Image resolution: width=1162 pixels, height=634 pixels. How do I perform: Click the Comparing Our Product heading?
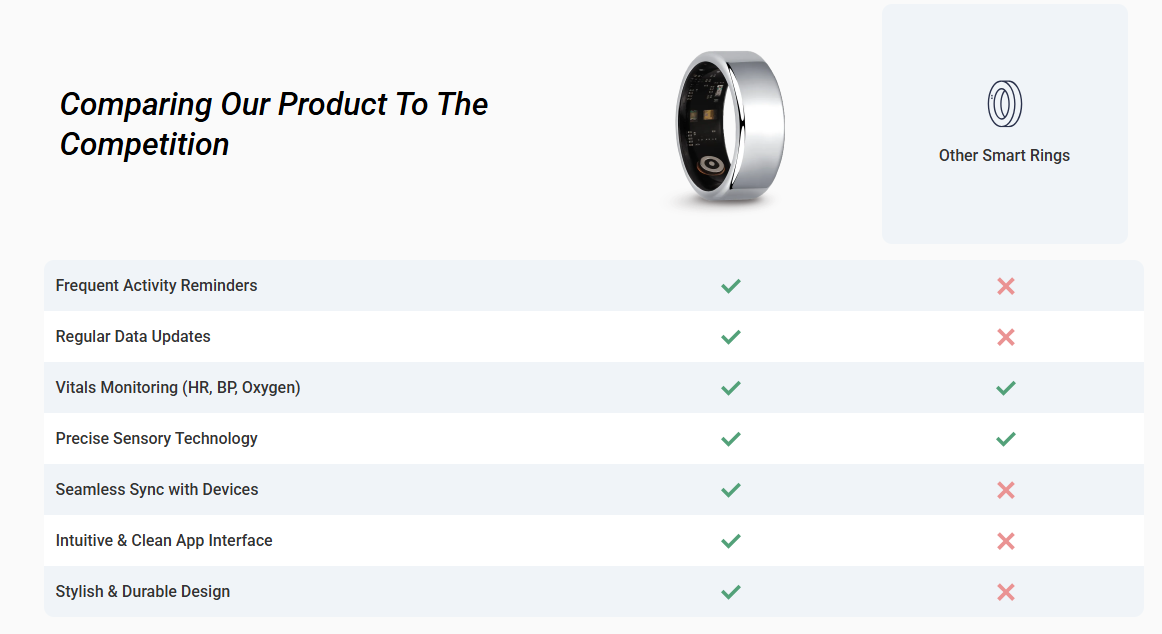click(x=273, y=124)
